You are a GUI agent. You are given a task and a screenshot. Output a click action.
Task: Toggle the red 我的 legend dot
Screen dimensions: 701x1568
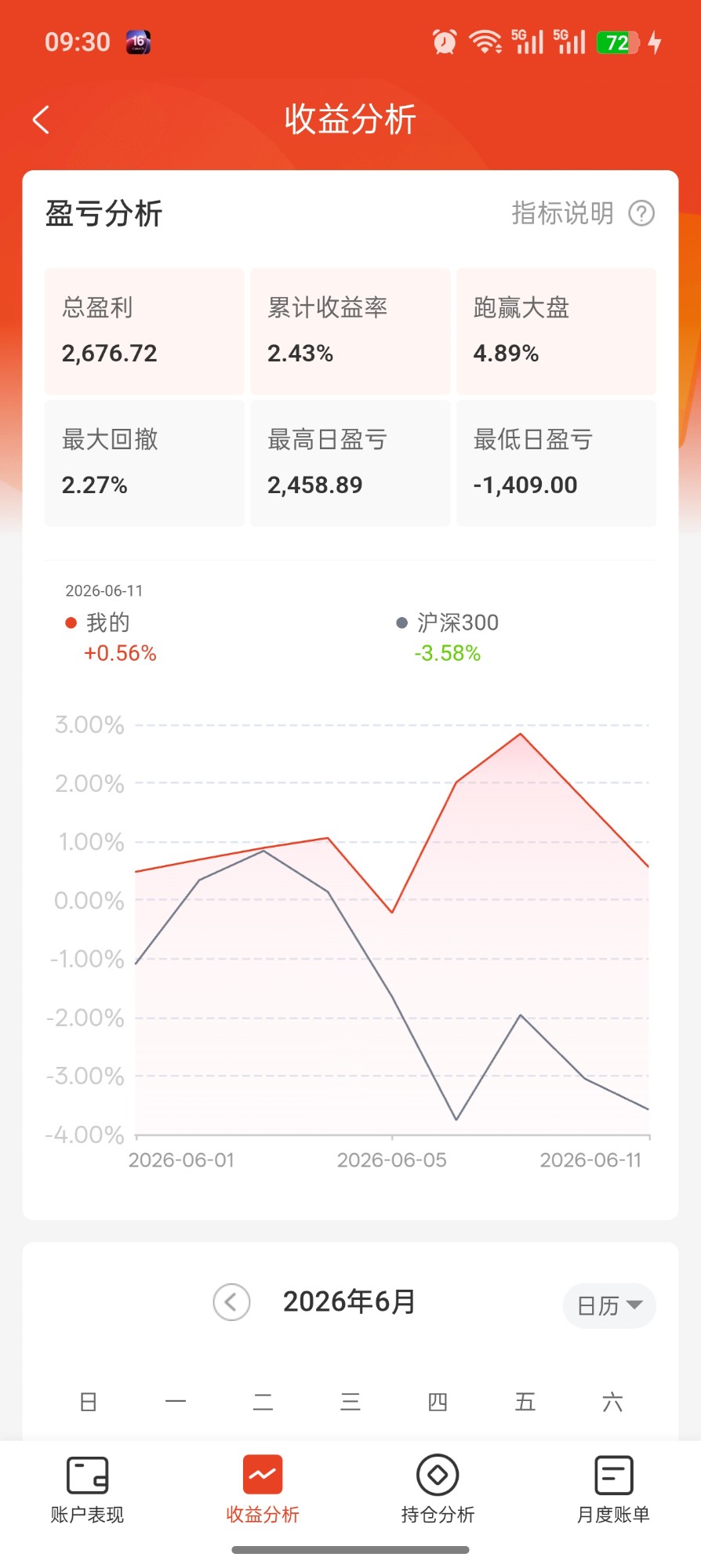coord(71,622)
